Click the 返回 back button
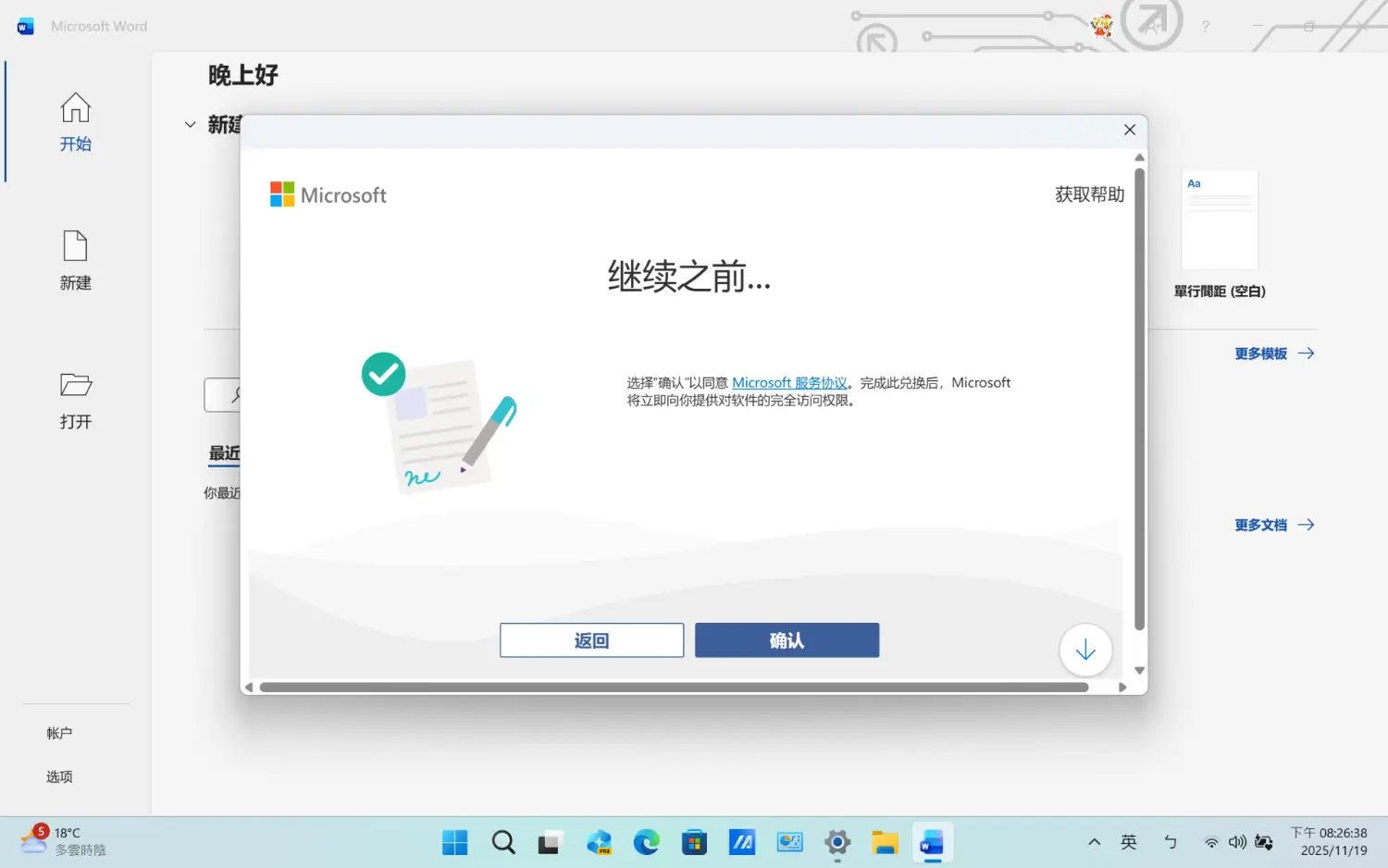 pyautogui.click(x=591, y=640)
